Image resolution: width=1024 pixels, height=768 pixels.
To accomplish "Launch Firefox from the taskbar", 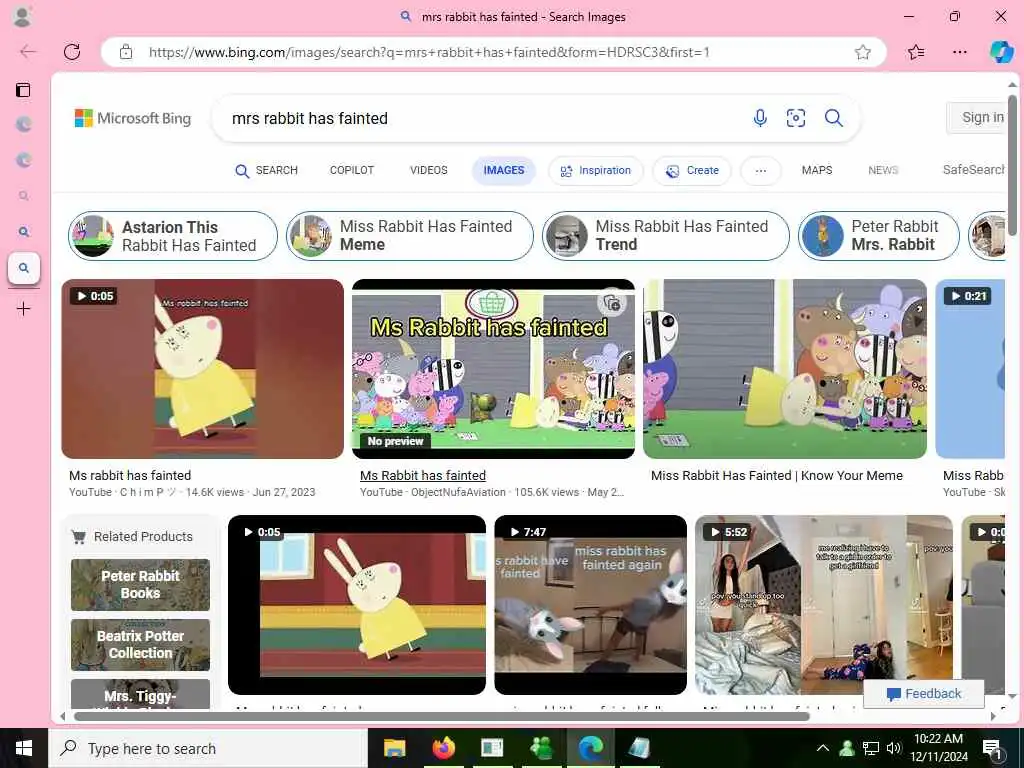I will (443, 748).
